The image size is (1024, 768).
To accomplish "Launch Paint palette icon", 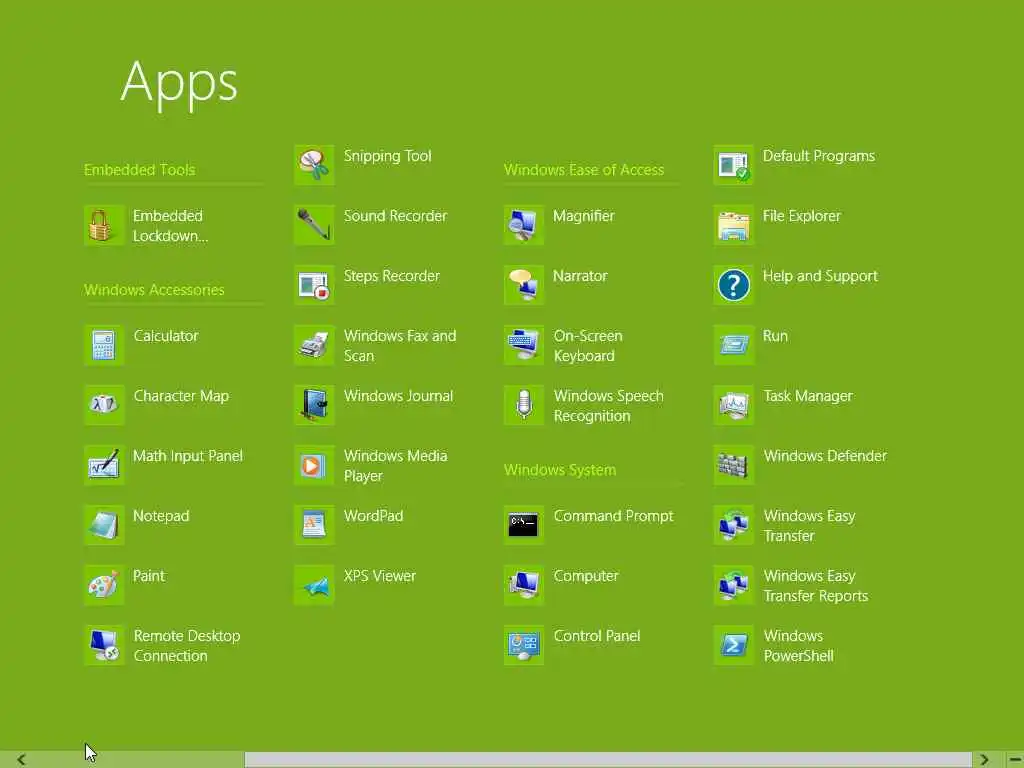I will 104,586.
